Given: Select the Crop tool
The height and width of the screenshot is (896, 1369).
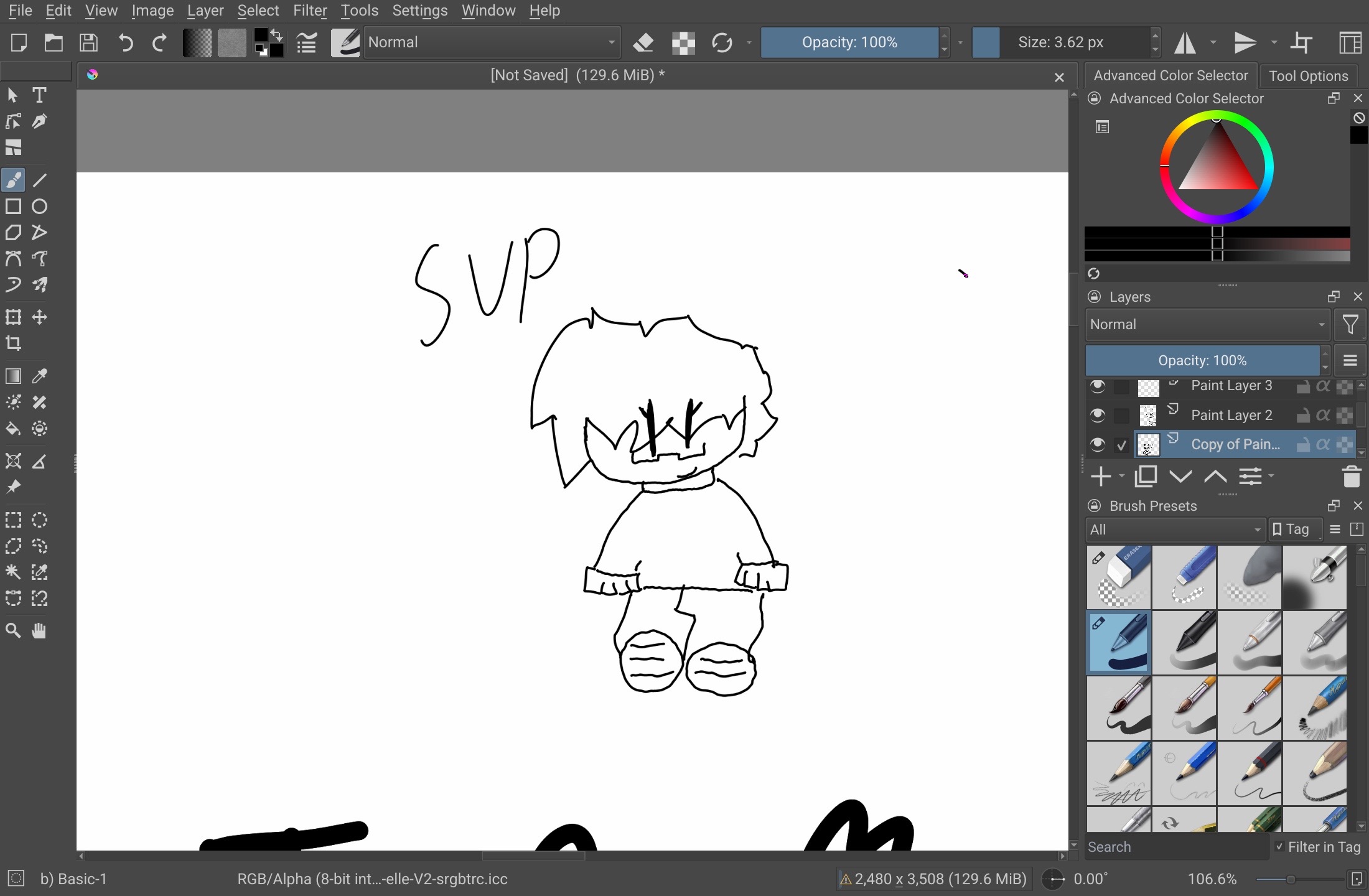Looking at the screenshot, I should [x=13, y=343].
